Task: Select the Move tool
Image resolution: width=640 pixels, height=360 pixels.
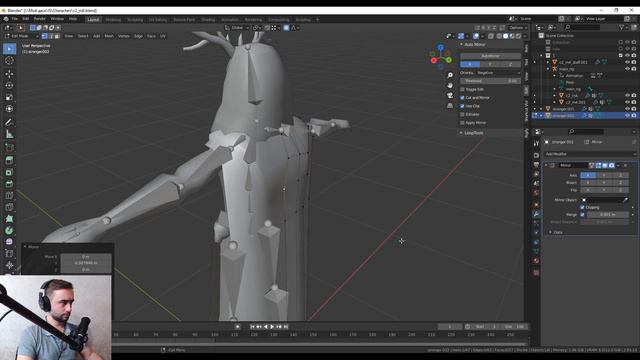Action: click(x=9, y=74)
